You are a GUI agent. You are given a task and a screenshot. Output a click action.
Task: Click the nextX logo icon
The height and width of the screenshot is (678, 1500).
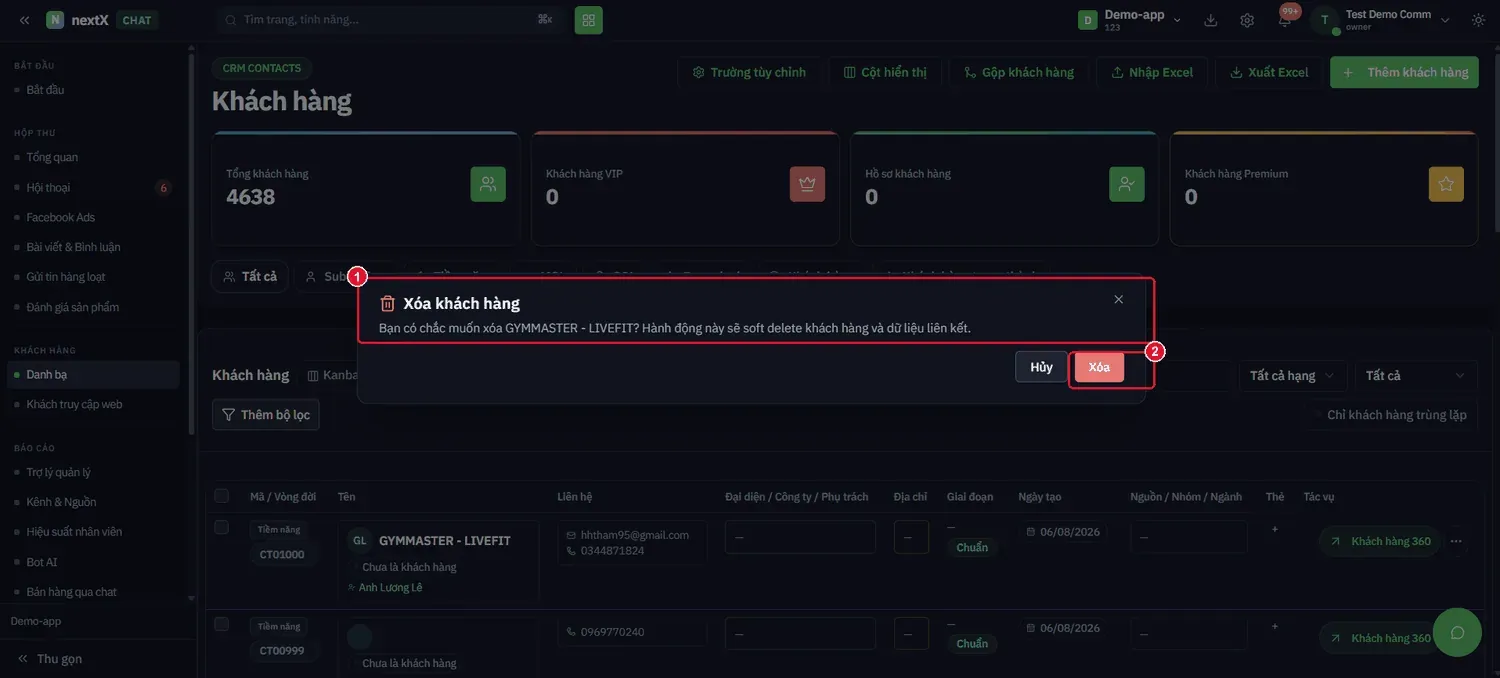[55, 20]
